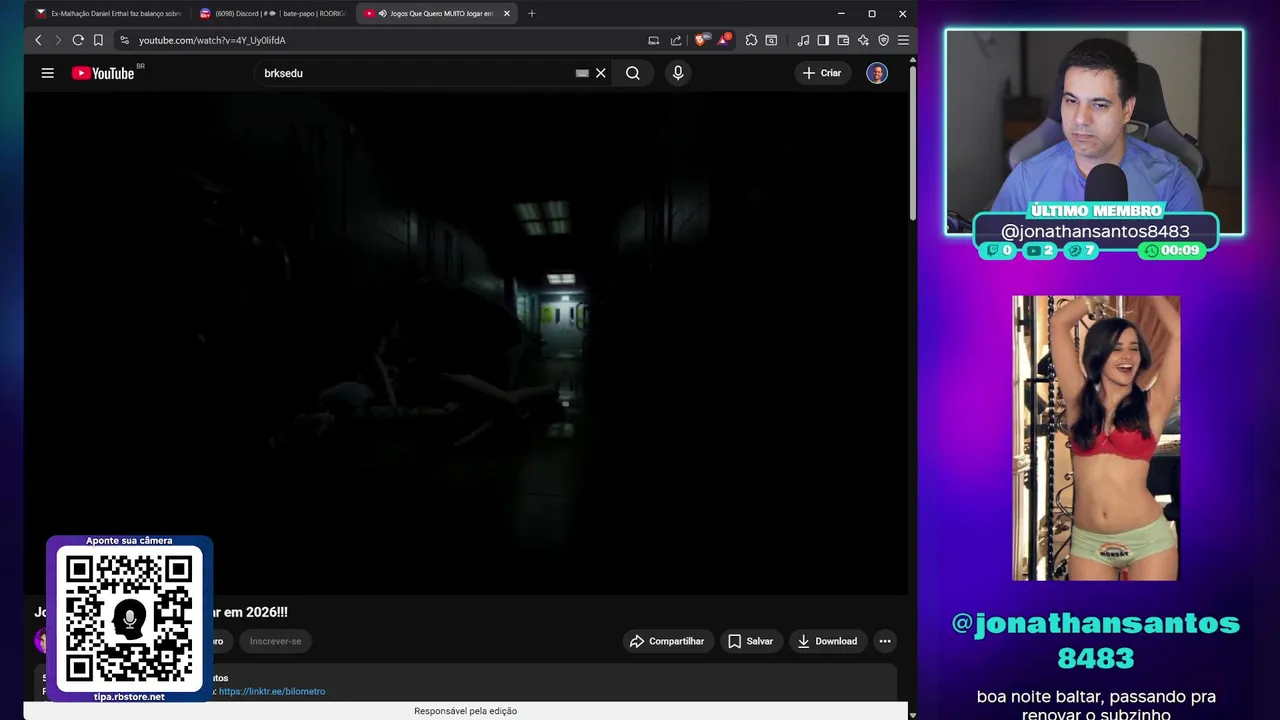Open the Criar create menu
1280x720 pixels.
[822, 73]
